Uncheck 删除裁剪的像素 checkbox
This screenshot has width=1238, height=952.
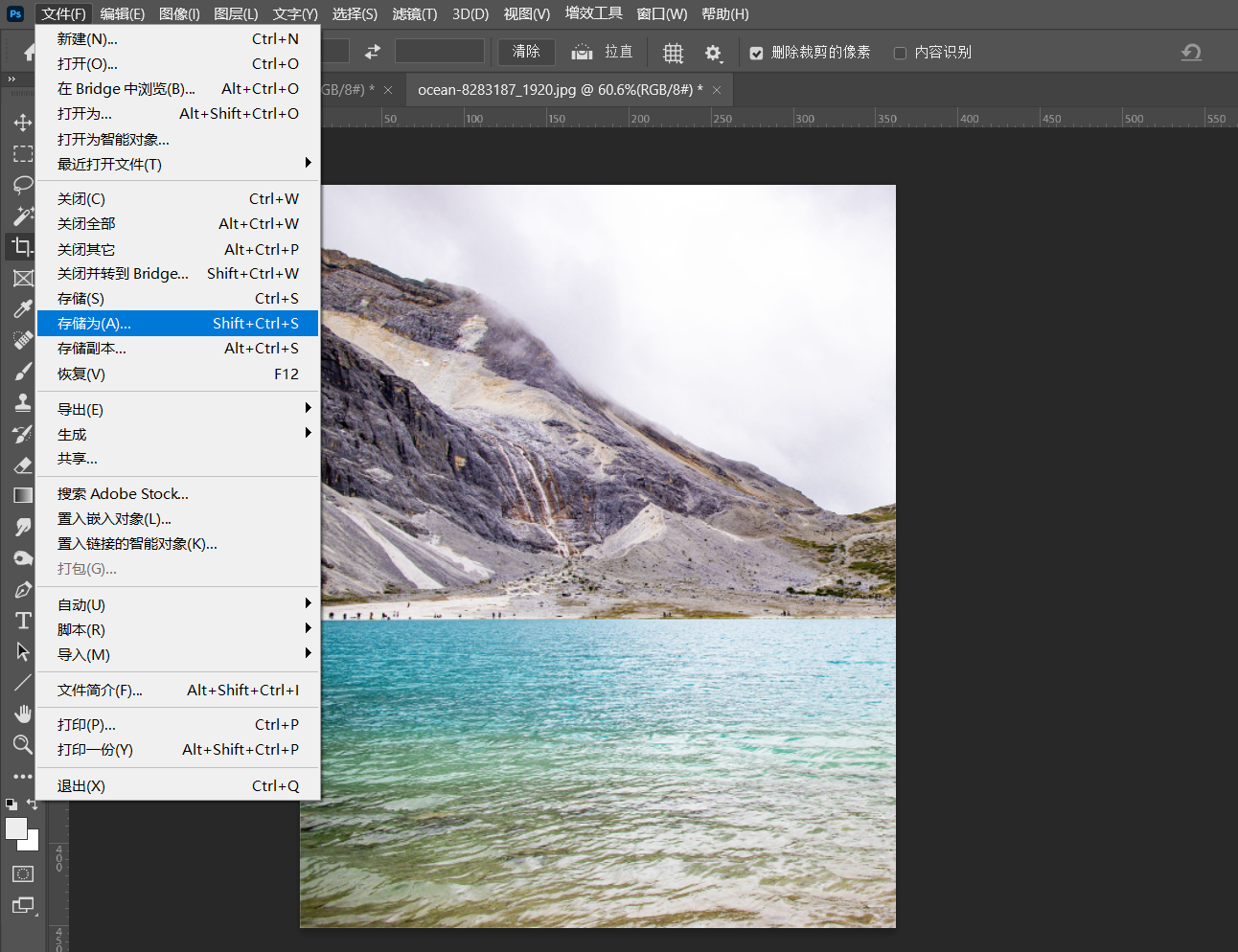757,53
